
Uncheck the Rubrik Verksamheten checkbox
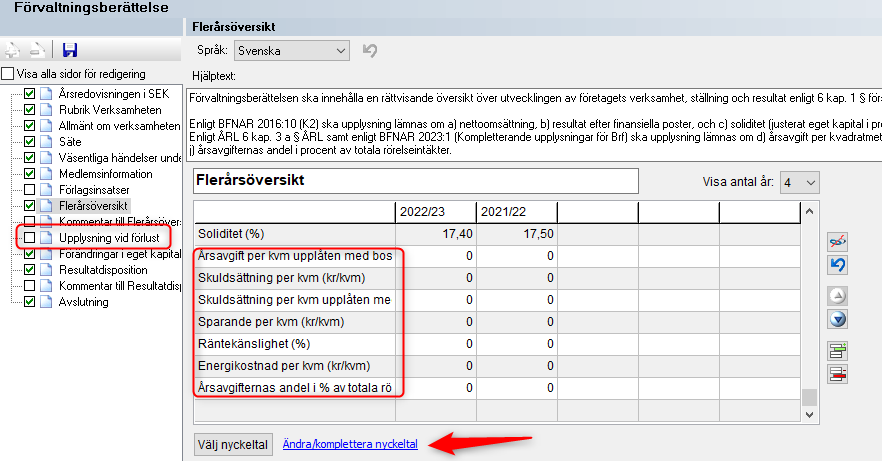coord(30,110)
